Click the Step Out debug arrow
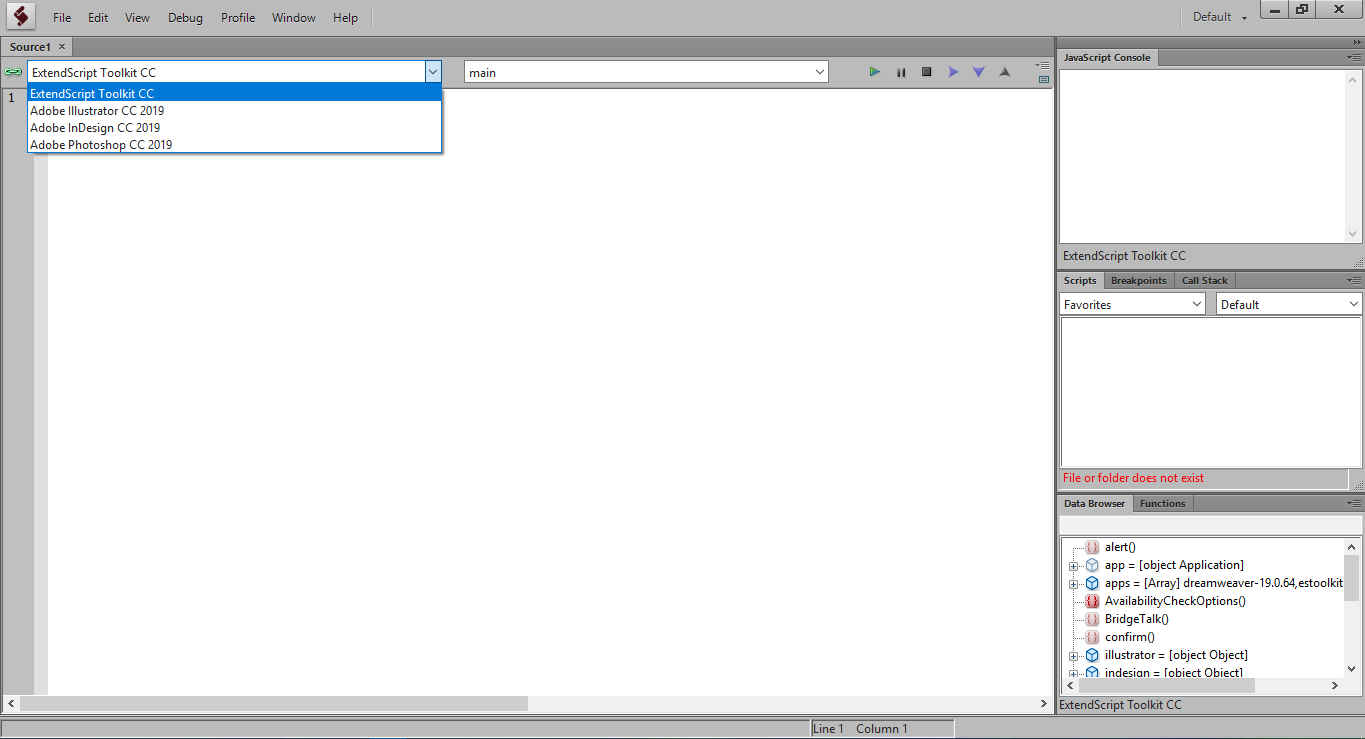Viewport: 1365px width, 739px height. pos(1005,72)
